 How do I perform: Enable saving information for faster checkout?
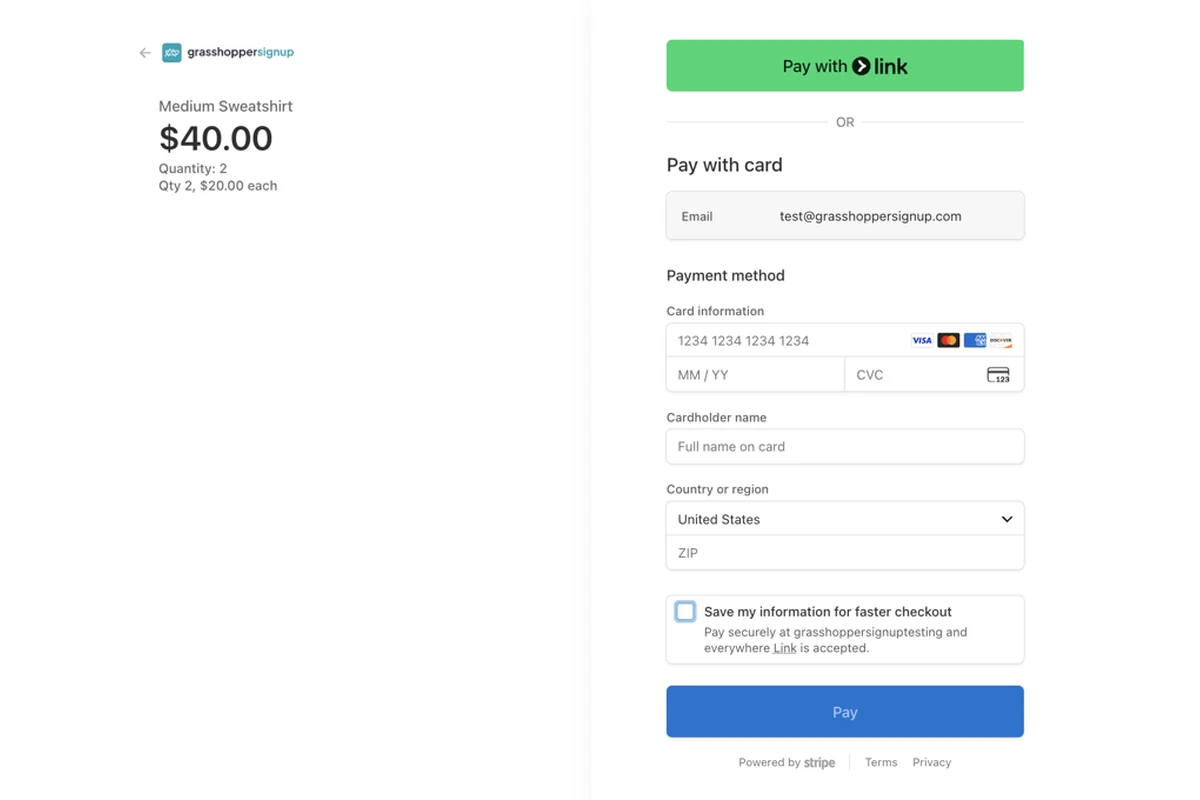(x=685, y=611)
